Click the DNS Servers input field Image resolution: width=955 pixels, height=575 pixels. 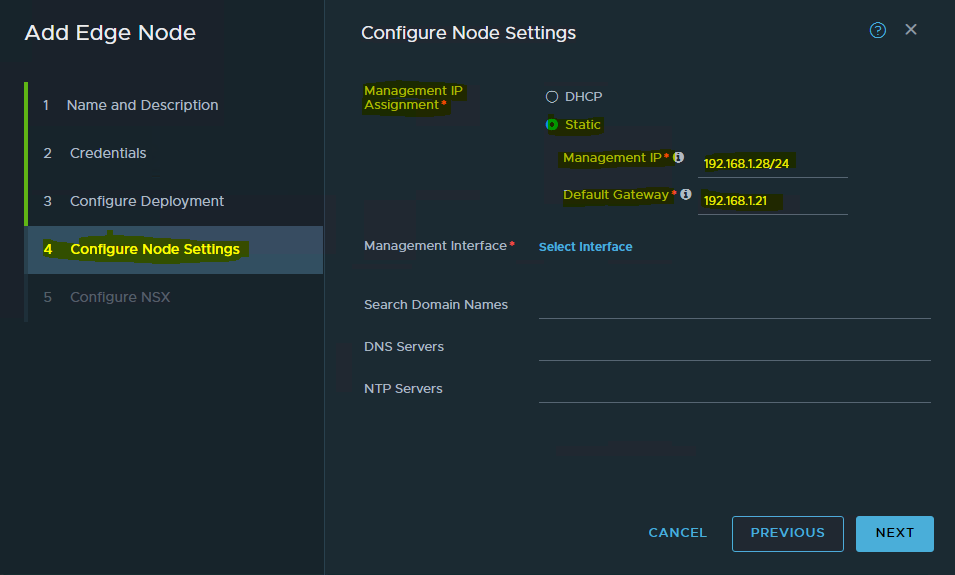pyautogui.click(x=735, y=347)
